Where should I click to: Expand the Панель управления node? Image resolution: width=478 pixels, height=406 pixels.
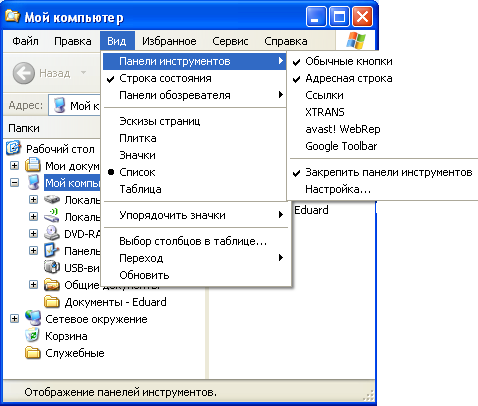(x=33, y=250)
